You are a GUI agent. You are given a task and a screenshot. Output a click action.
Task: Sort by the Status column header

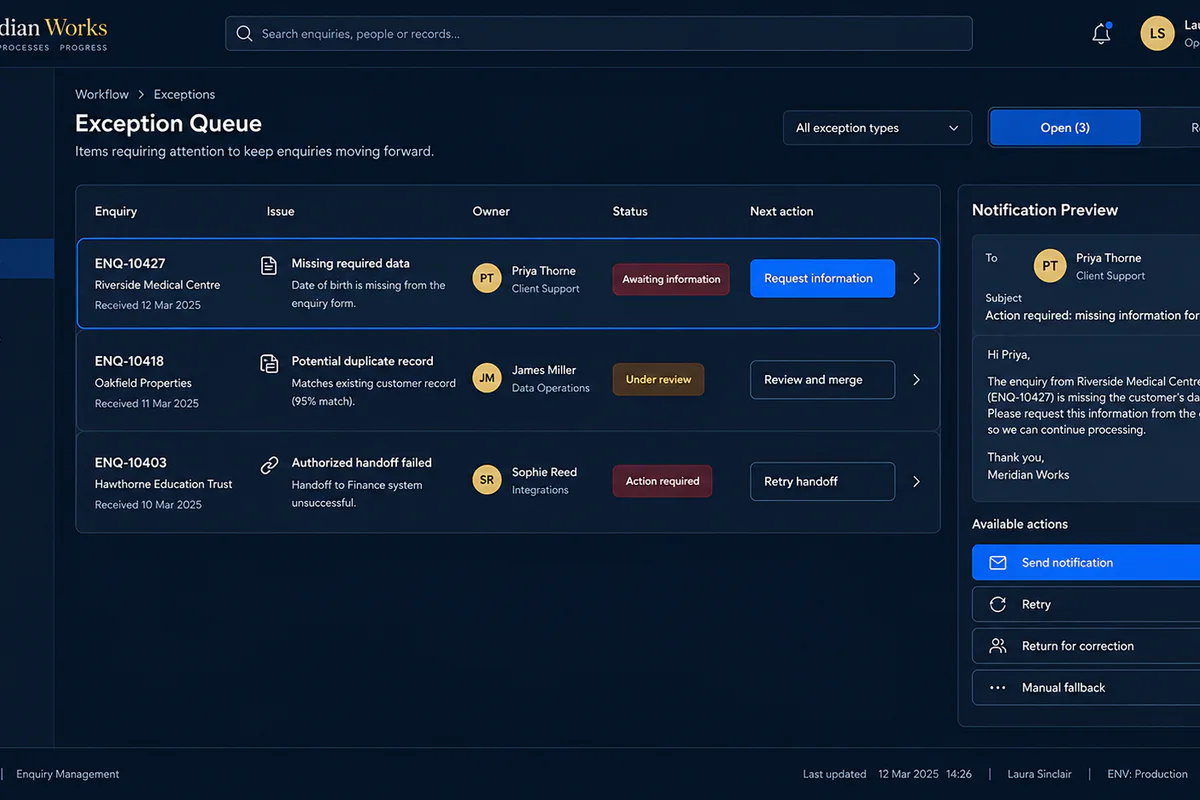pyautogui.click(x=630, y=211)
